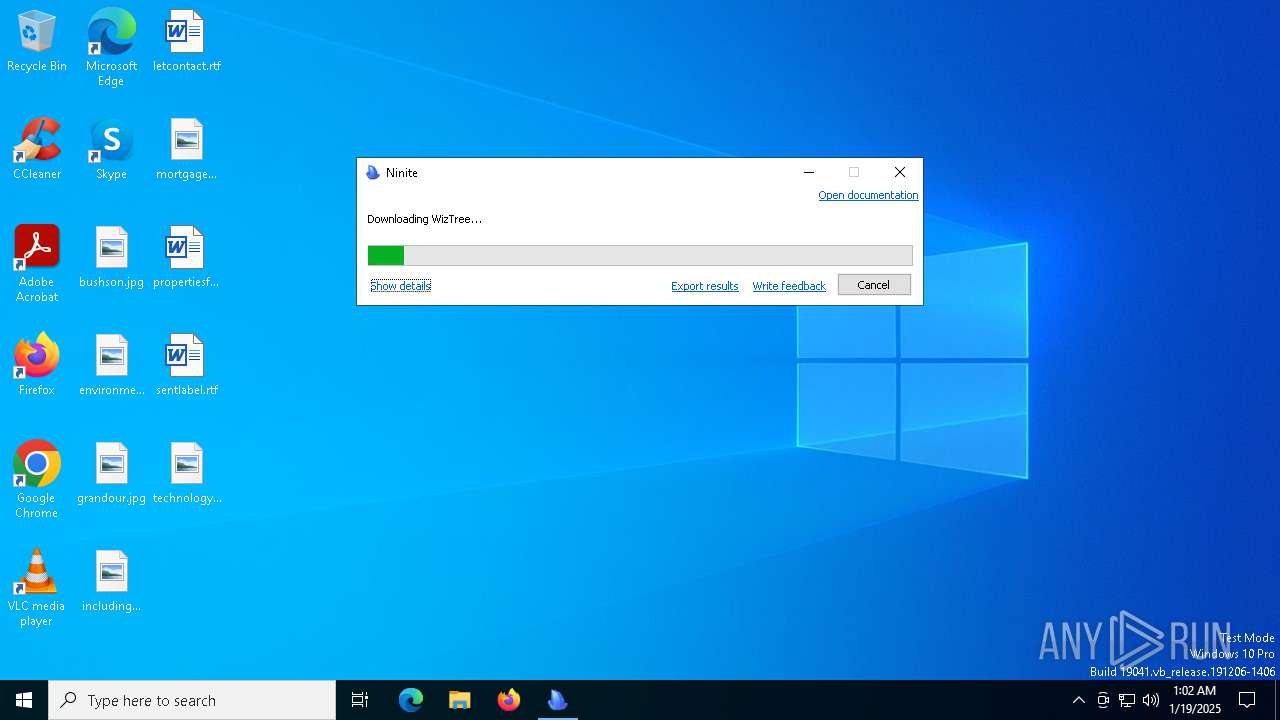Click the Write feedback link
The image size is (1280, 720).
[789, 286]
